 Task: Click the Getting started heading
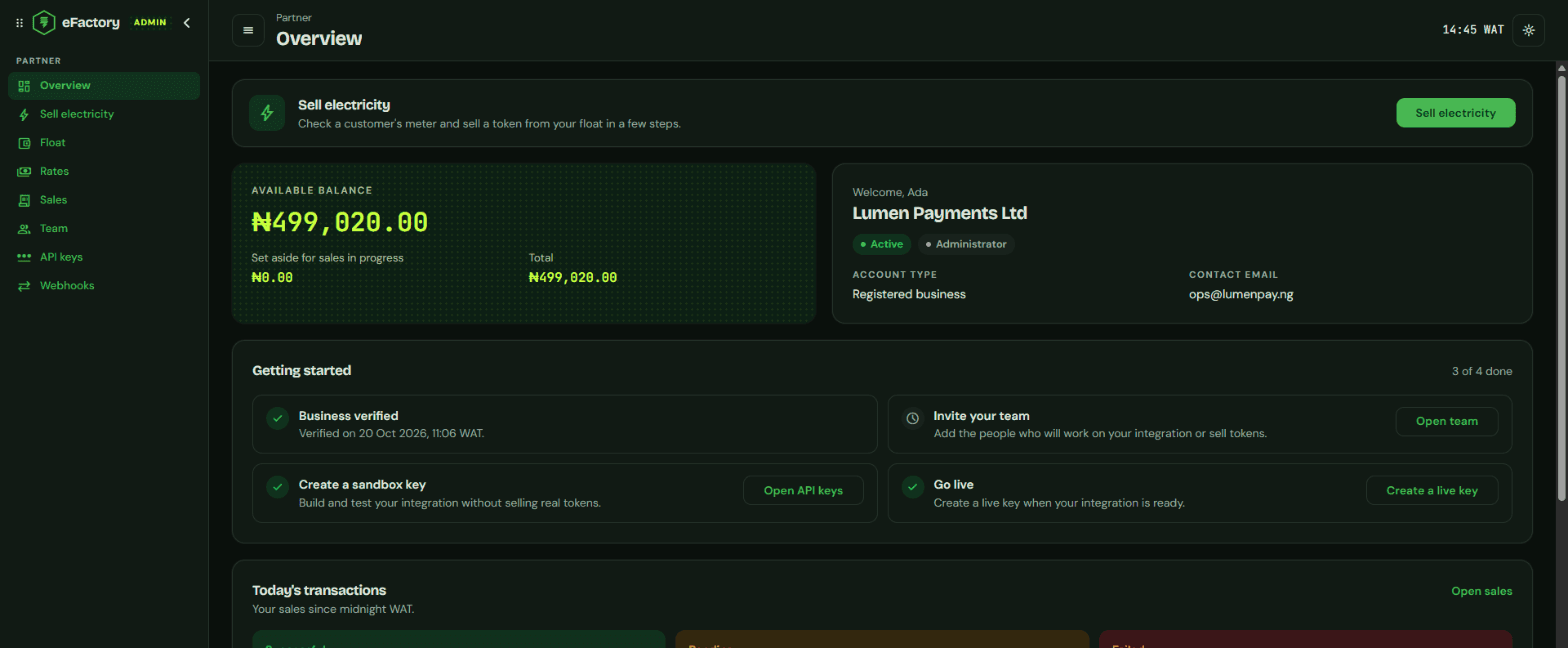click(x=301, y=370)
